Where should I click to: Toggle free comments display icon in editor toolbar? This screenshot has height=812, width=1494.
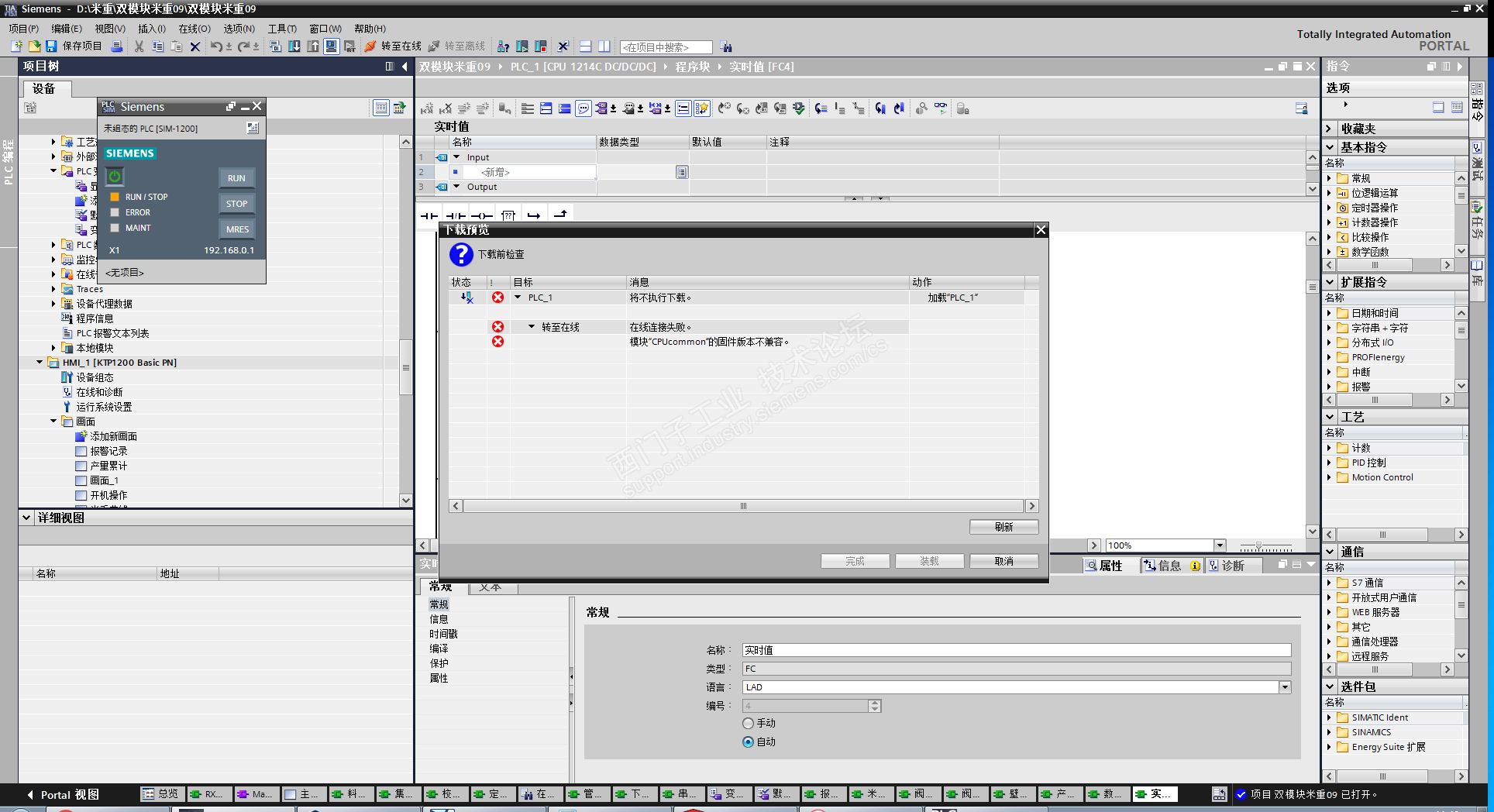[x=583, y=108]
